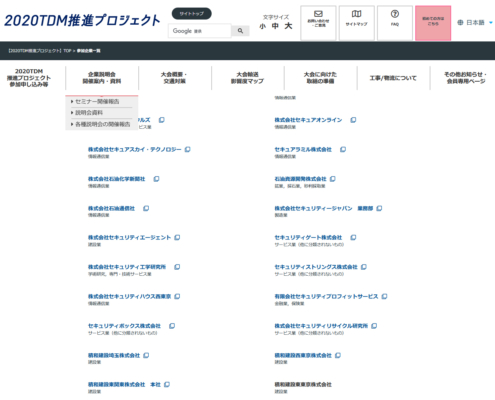The width and height of the screenshot is (495, 400).
Task: Open the 大会輸送影響度マップ menu
Action: click(x=248, y=78)
